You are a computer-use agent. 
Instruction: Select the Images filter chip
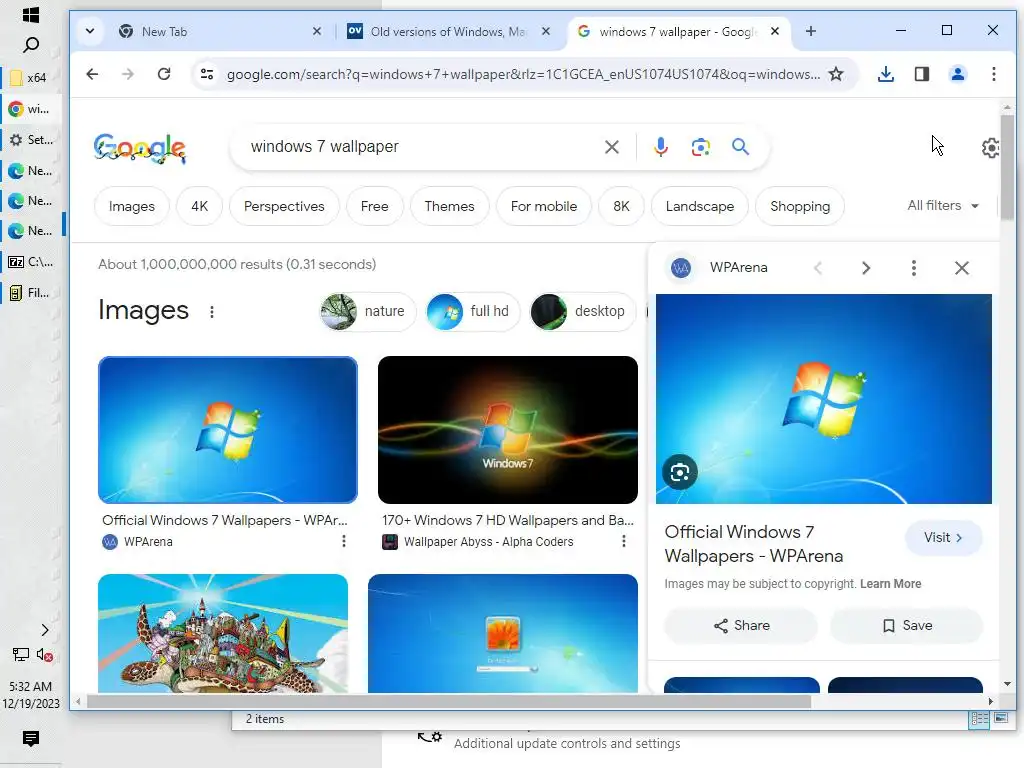pos(131,206)
